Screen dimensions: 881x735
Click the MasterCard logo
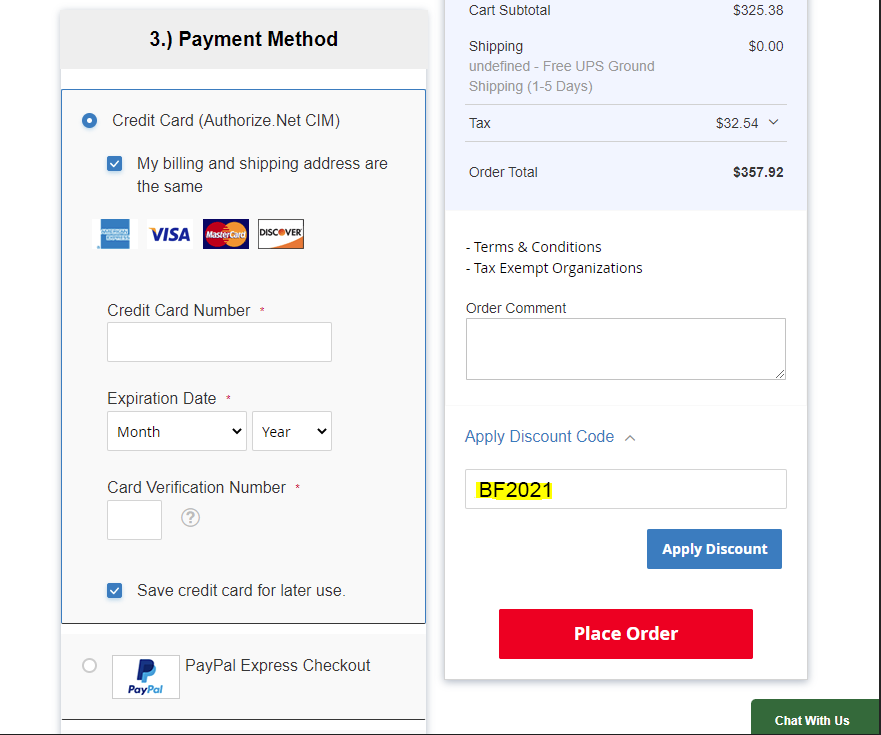pos(225,234)
